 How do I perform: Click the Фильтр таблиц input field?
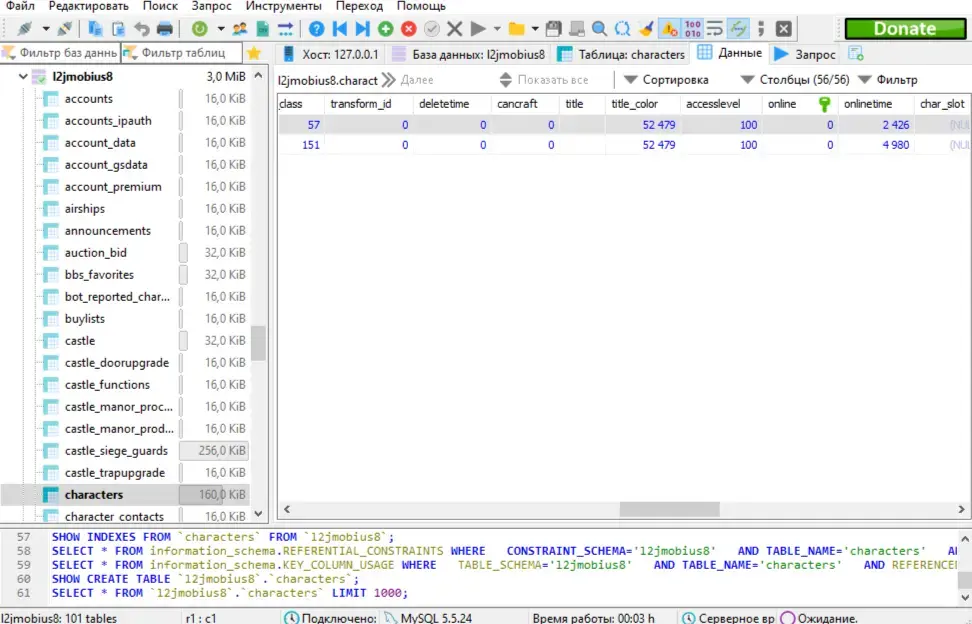pyautogui.click(x=182, y=53)
